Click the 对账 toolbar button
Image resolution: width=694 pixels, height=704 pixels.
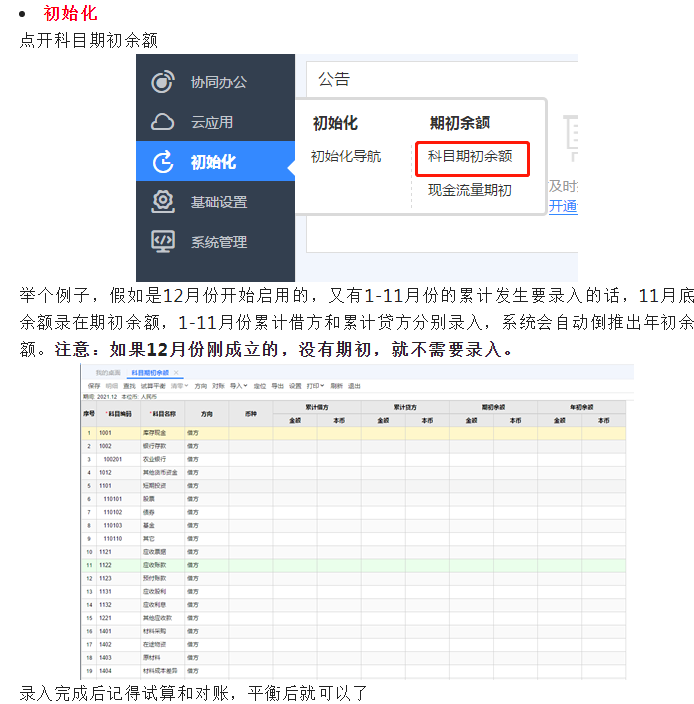coord(218,386)
